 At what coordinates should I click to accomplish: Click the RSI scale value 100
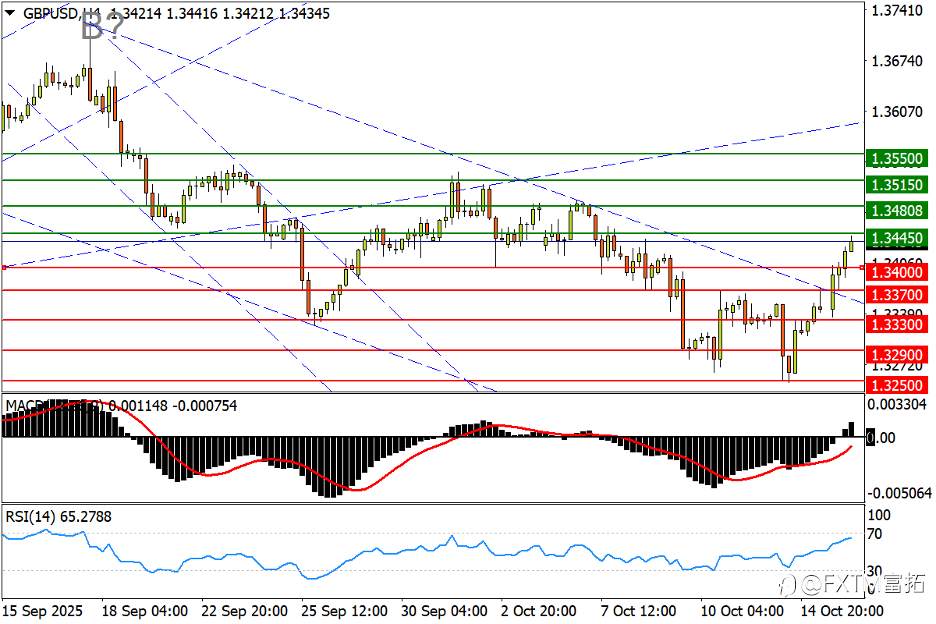pos(879,515)
